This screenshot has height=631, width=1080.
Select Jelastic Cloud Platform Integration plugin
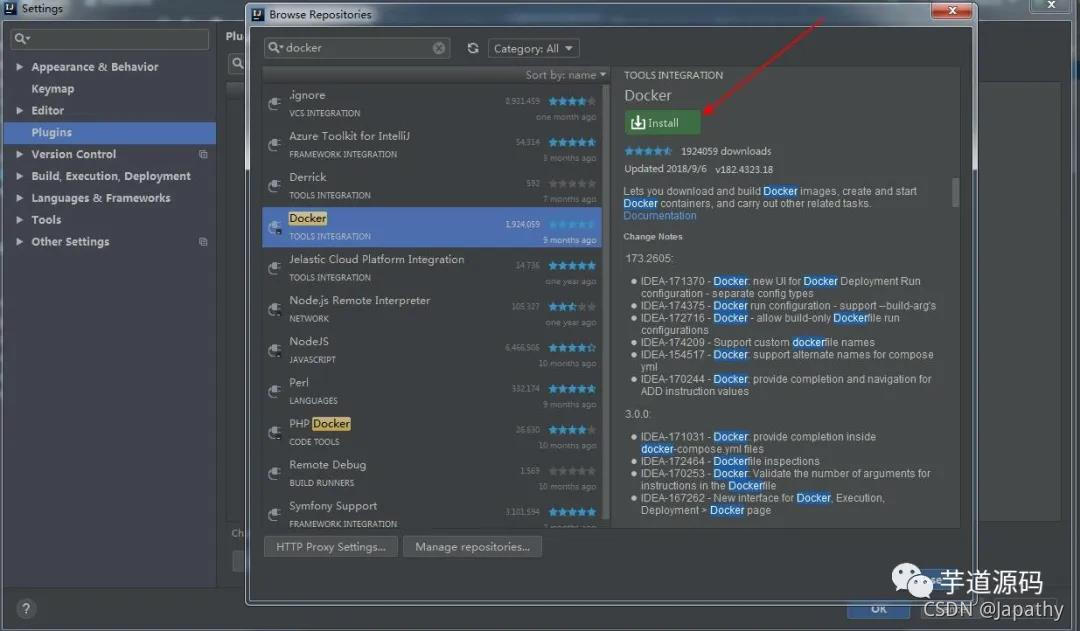click(x=432, y=268)
